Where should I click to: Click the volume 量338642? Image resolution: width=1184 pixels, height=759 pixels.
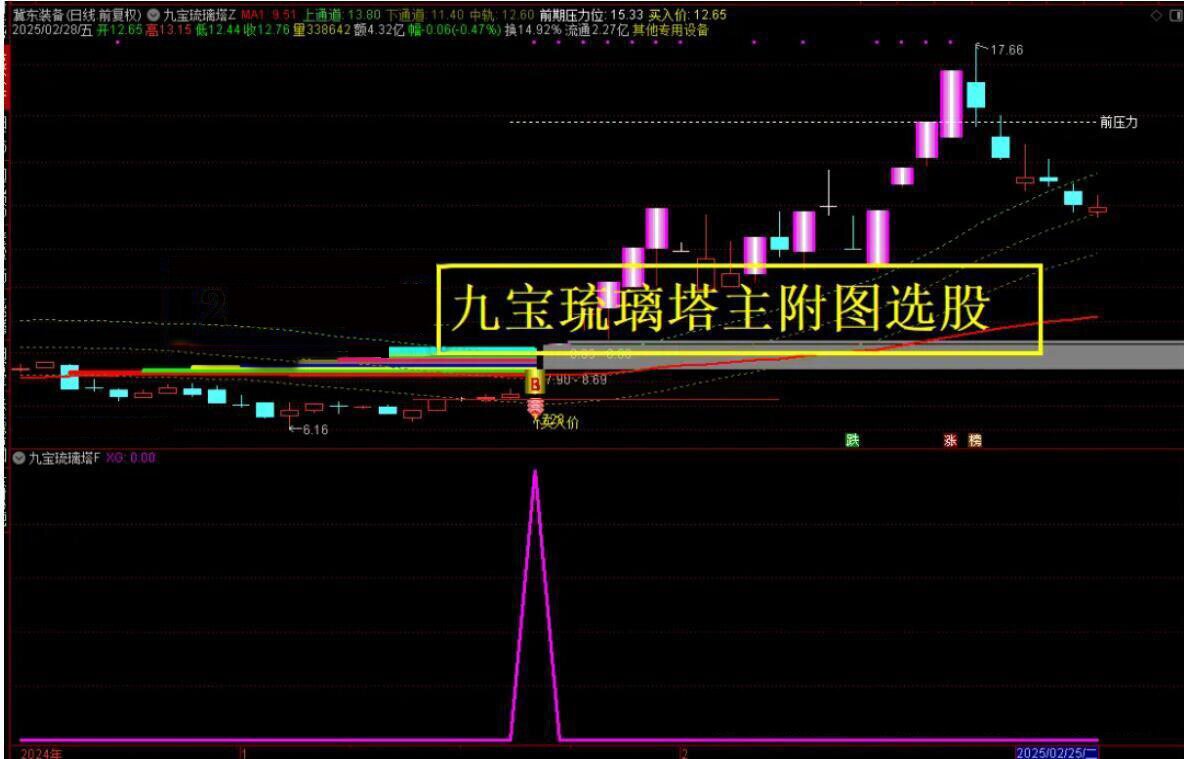(x=322, y=30)
